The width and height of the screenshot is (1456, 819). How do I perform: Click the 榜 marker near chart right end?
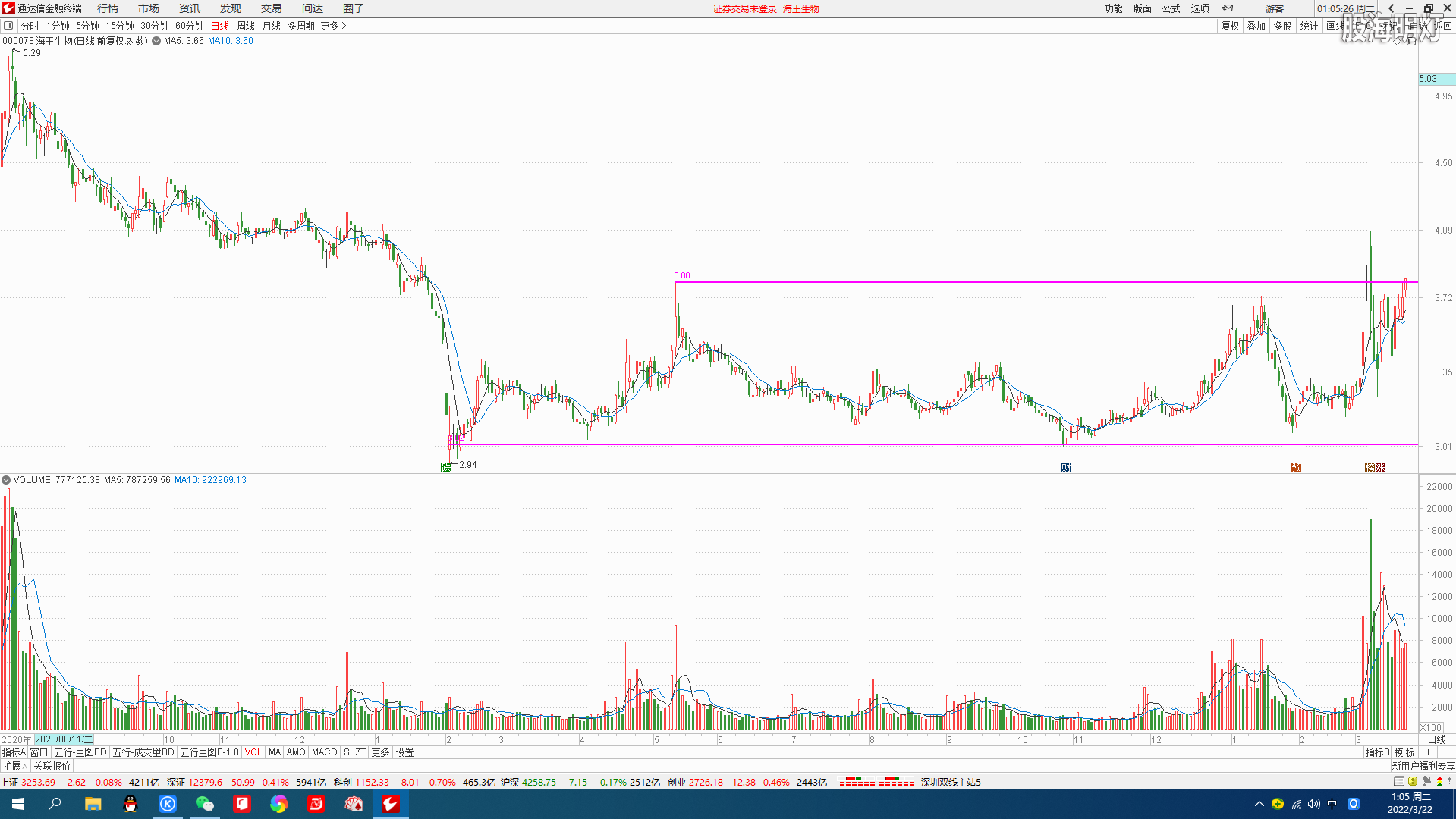coord(1370,467)
